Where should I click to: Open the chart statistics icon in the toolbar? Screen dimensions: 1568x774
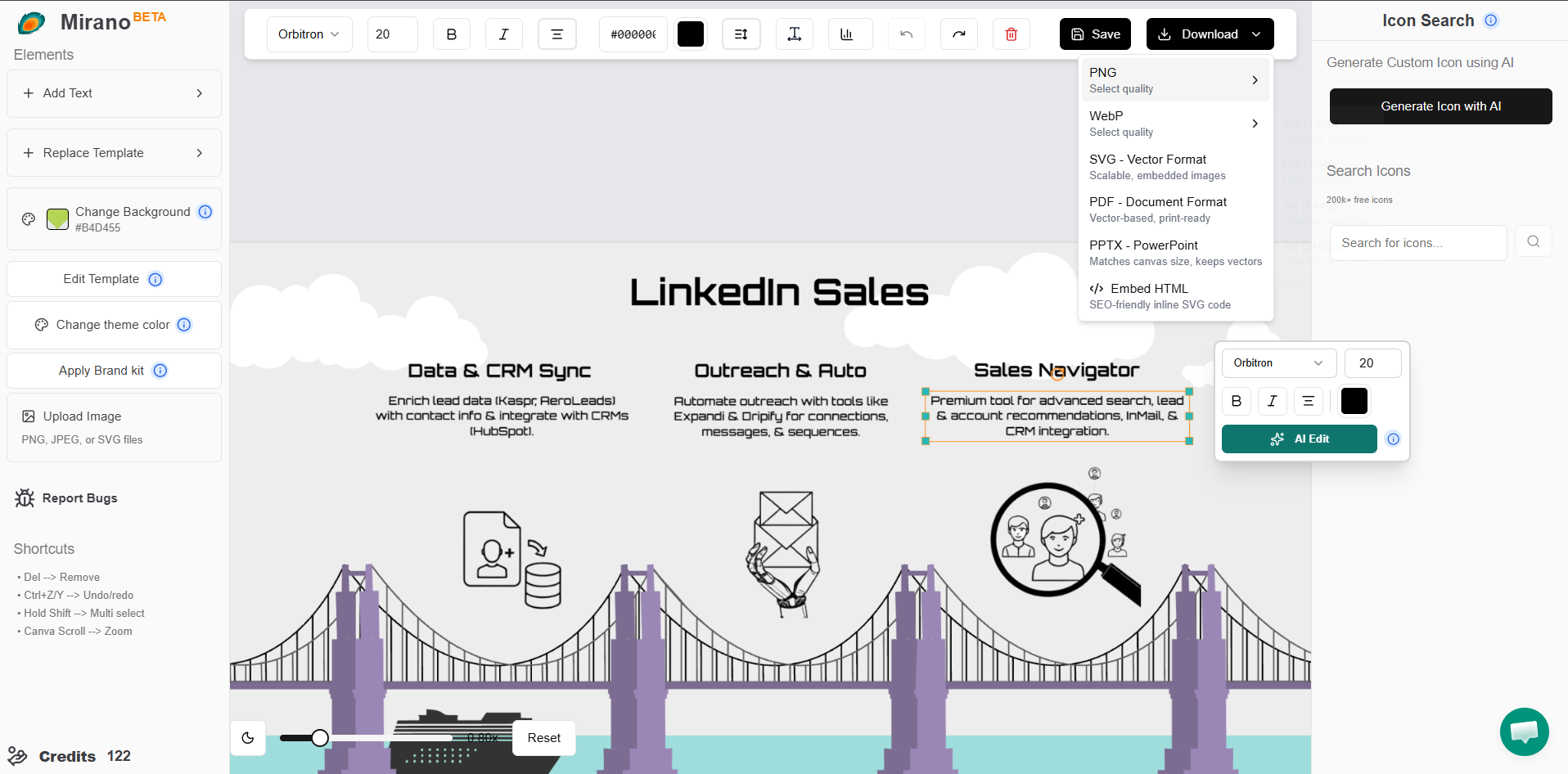[849, 34]
